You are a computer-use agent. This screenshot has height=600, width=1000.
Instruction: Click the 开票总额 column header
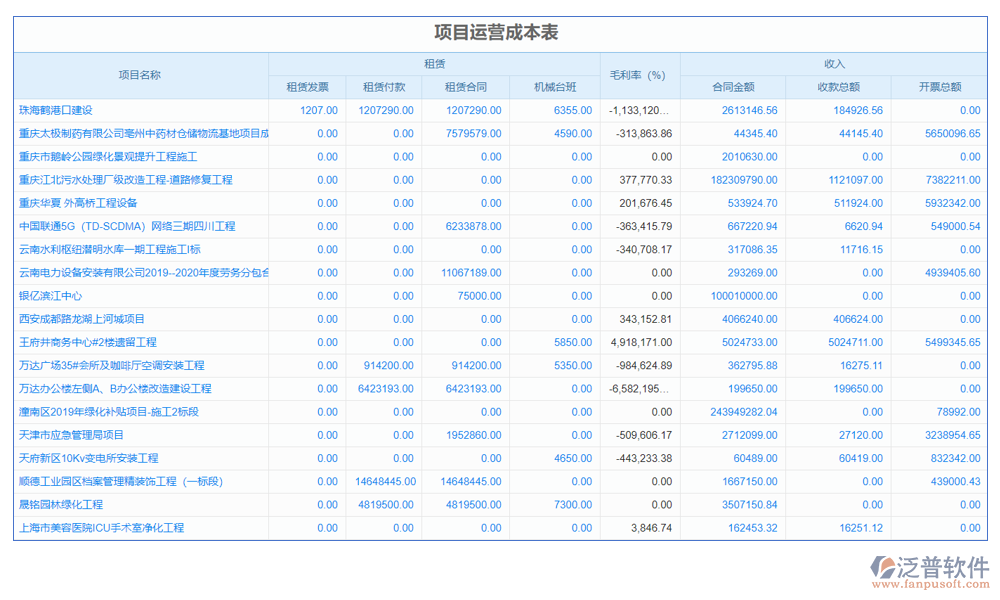(x=939, y=87)
